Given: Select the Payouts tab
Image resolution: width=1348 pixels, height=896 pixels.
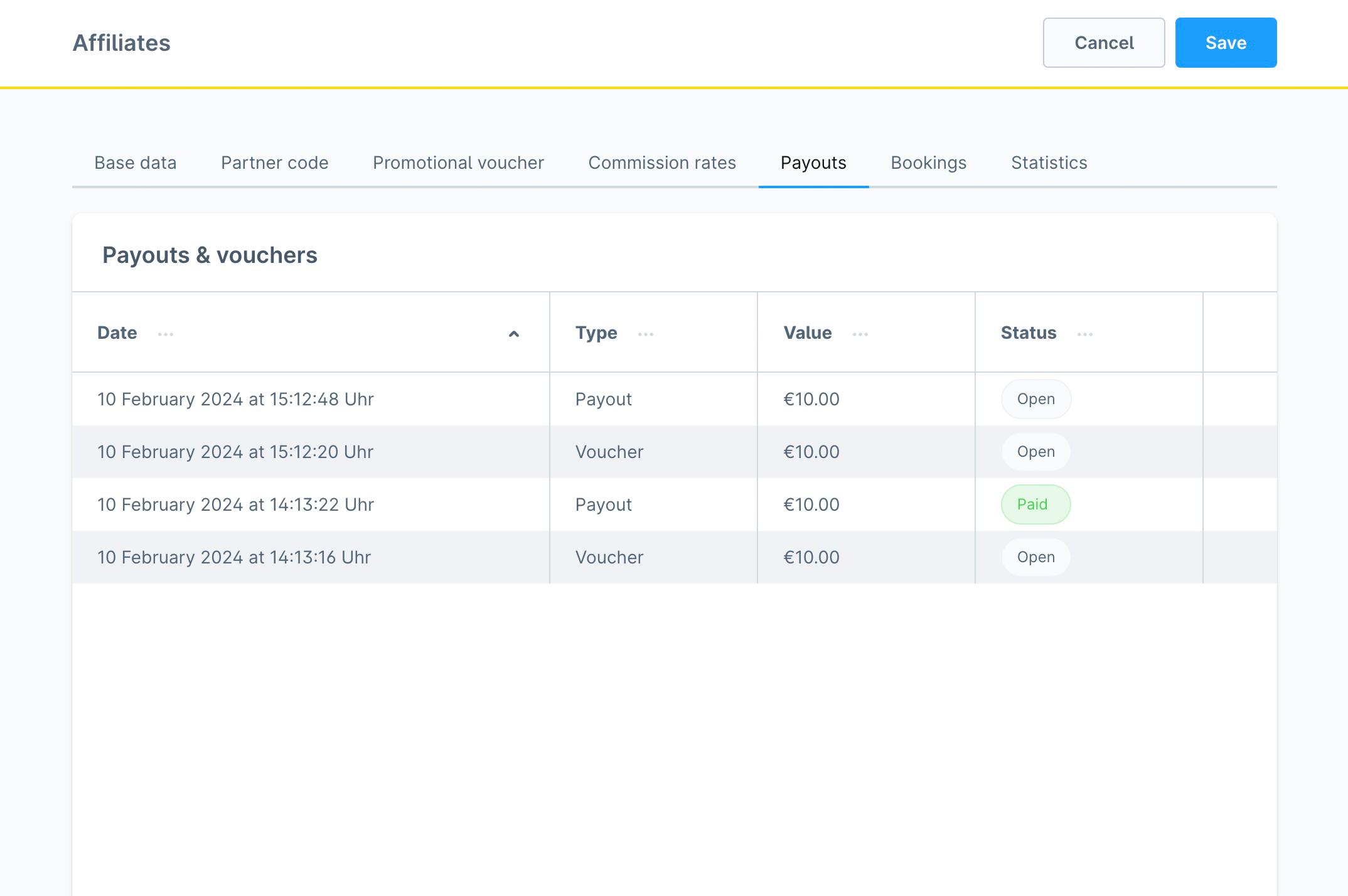Looking at the screenshot, I should point(813,163).
